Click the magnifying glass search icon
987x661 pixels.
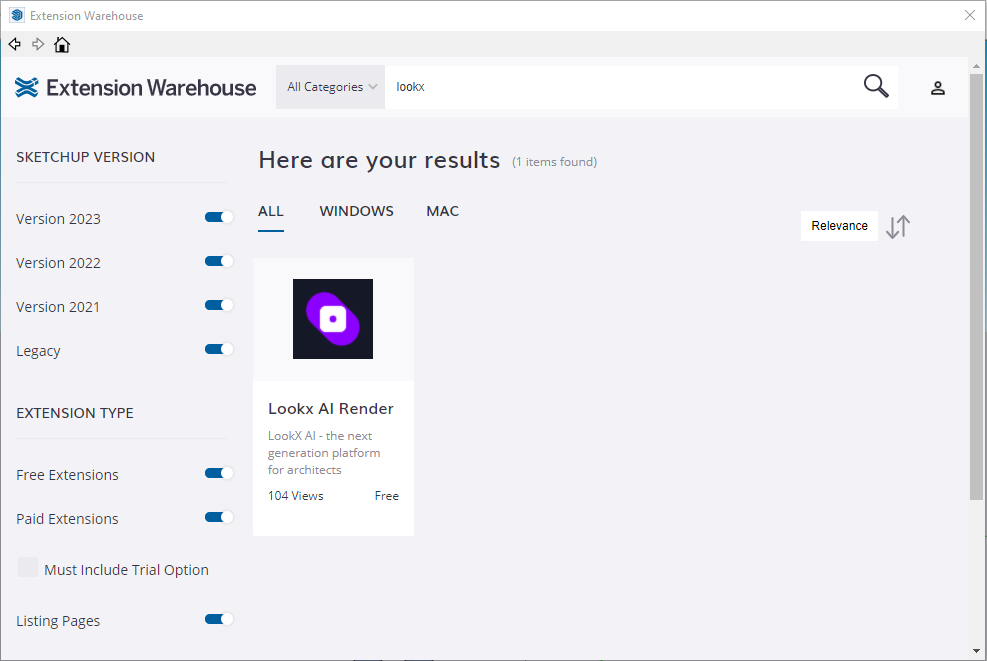point(876,87)
